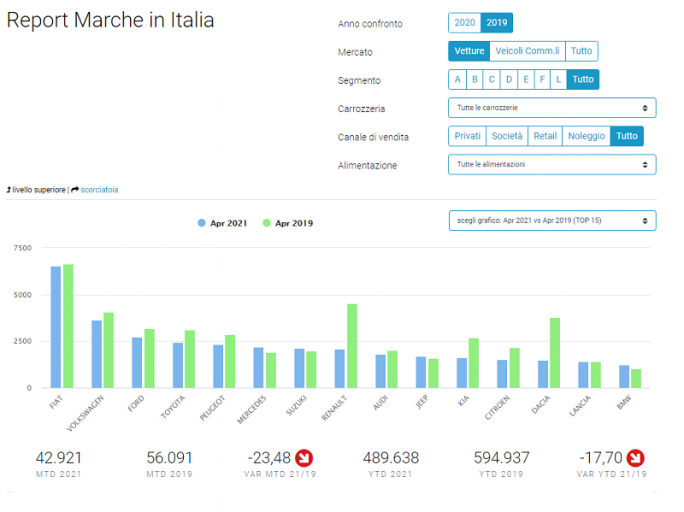Filter by segment B

coord(475,79)
